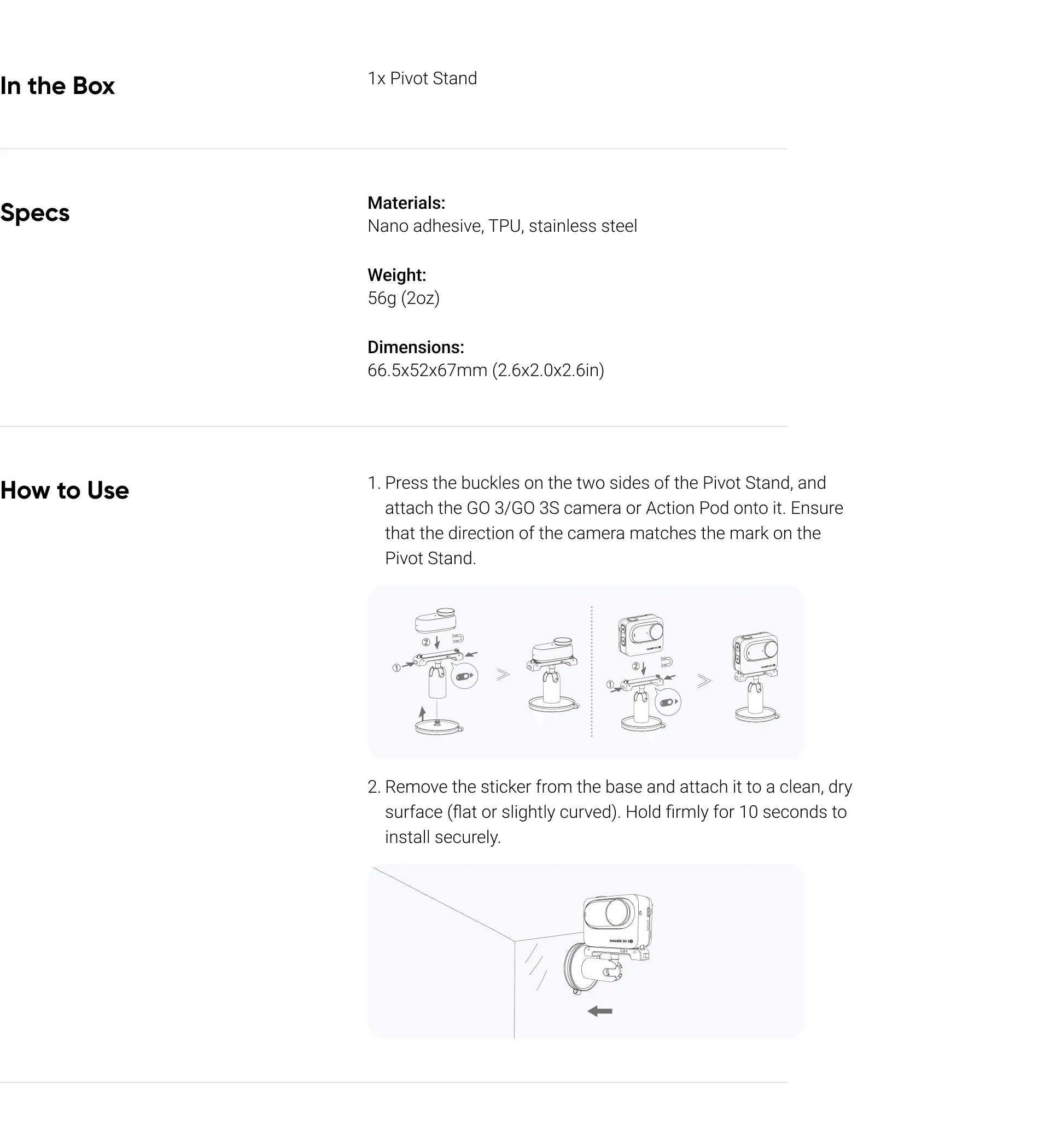
Task: Click the magnet icon beside the GO 3 camera
Action: pyautogui.click(x=459, y=638)
